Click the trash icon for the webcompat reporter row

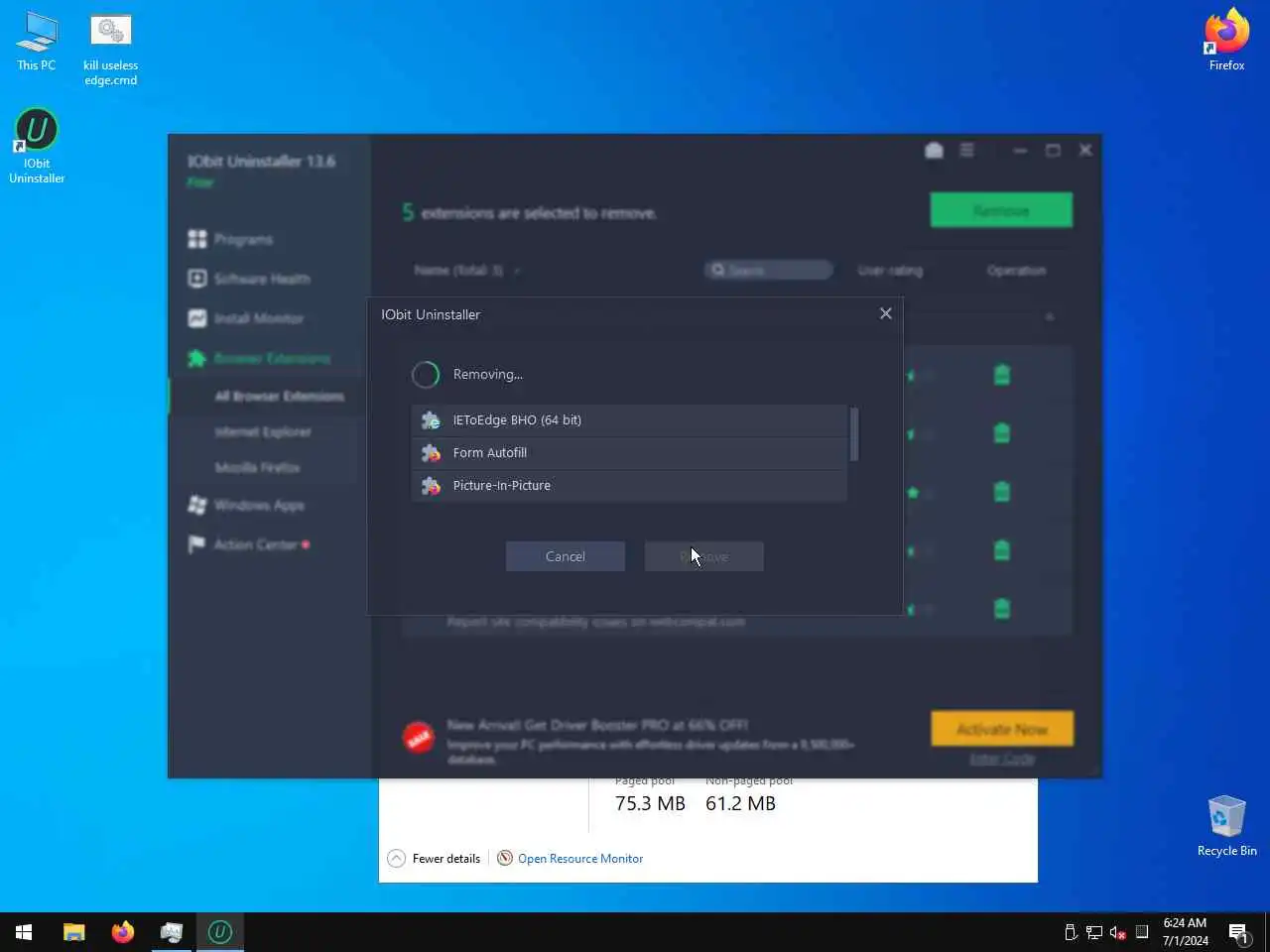(x=1002, y=608)
